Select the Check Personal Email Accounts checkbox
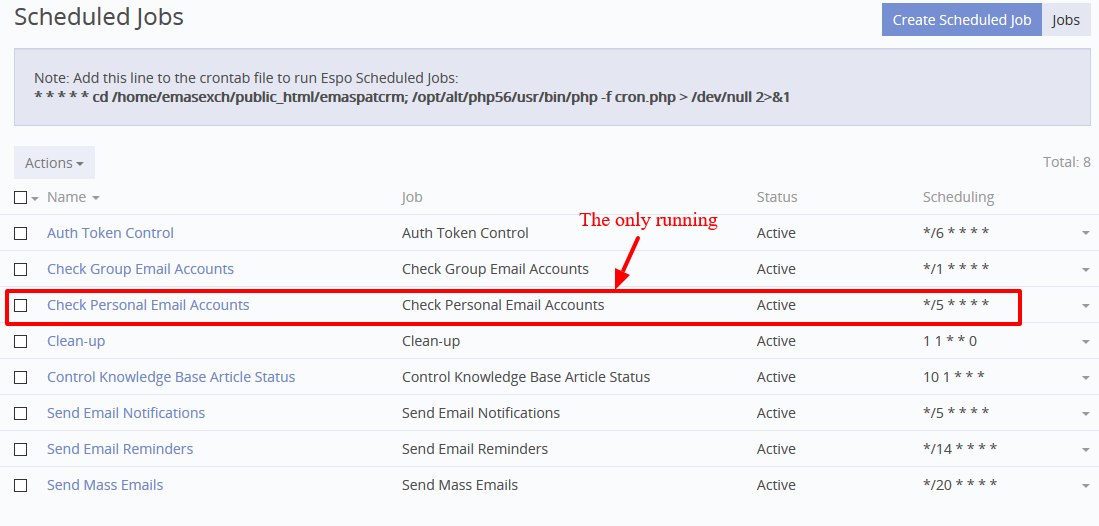This screenshot has height=526, width=1099. point(21,305)
